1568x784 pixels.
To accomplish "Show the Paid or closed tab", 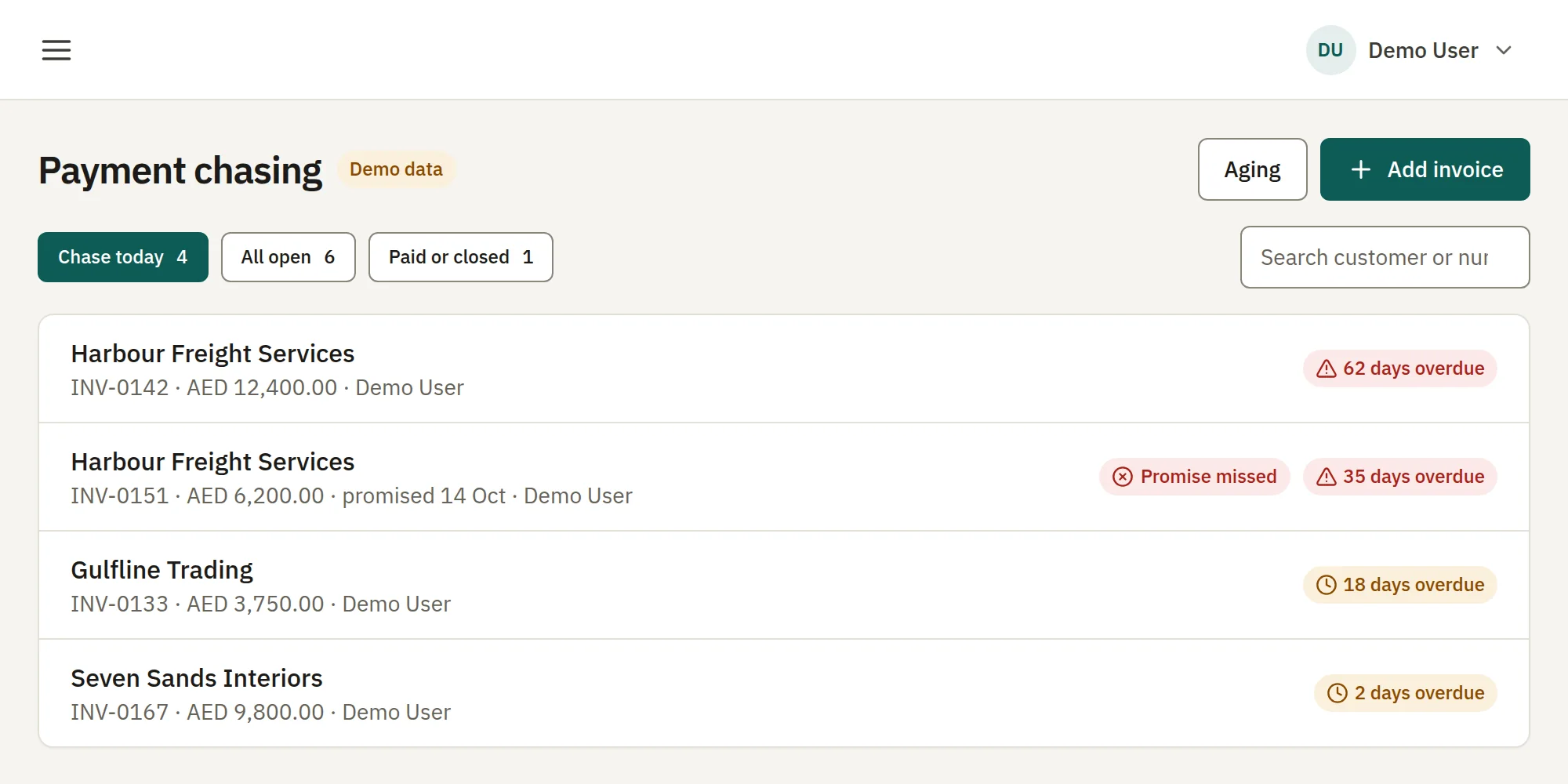I will [x=461, y=257].
